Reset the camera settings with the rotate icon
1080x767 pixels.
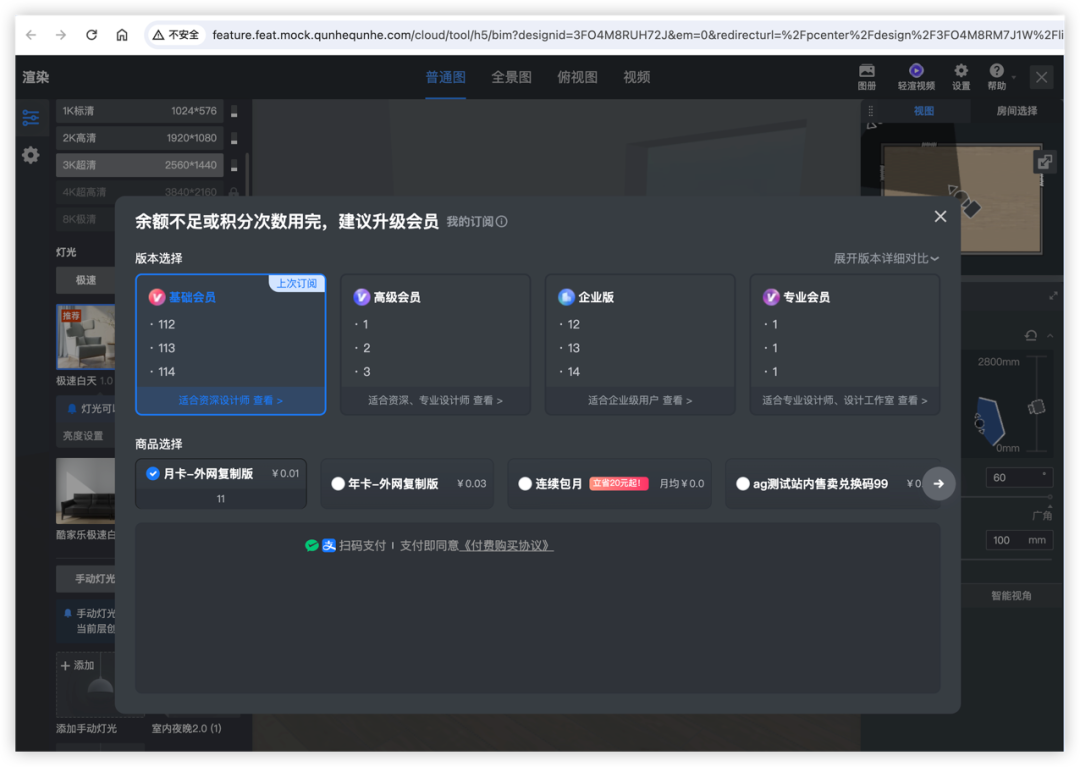1030,335
